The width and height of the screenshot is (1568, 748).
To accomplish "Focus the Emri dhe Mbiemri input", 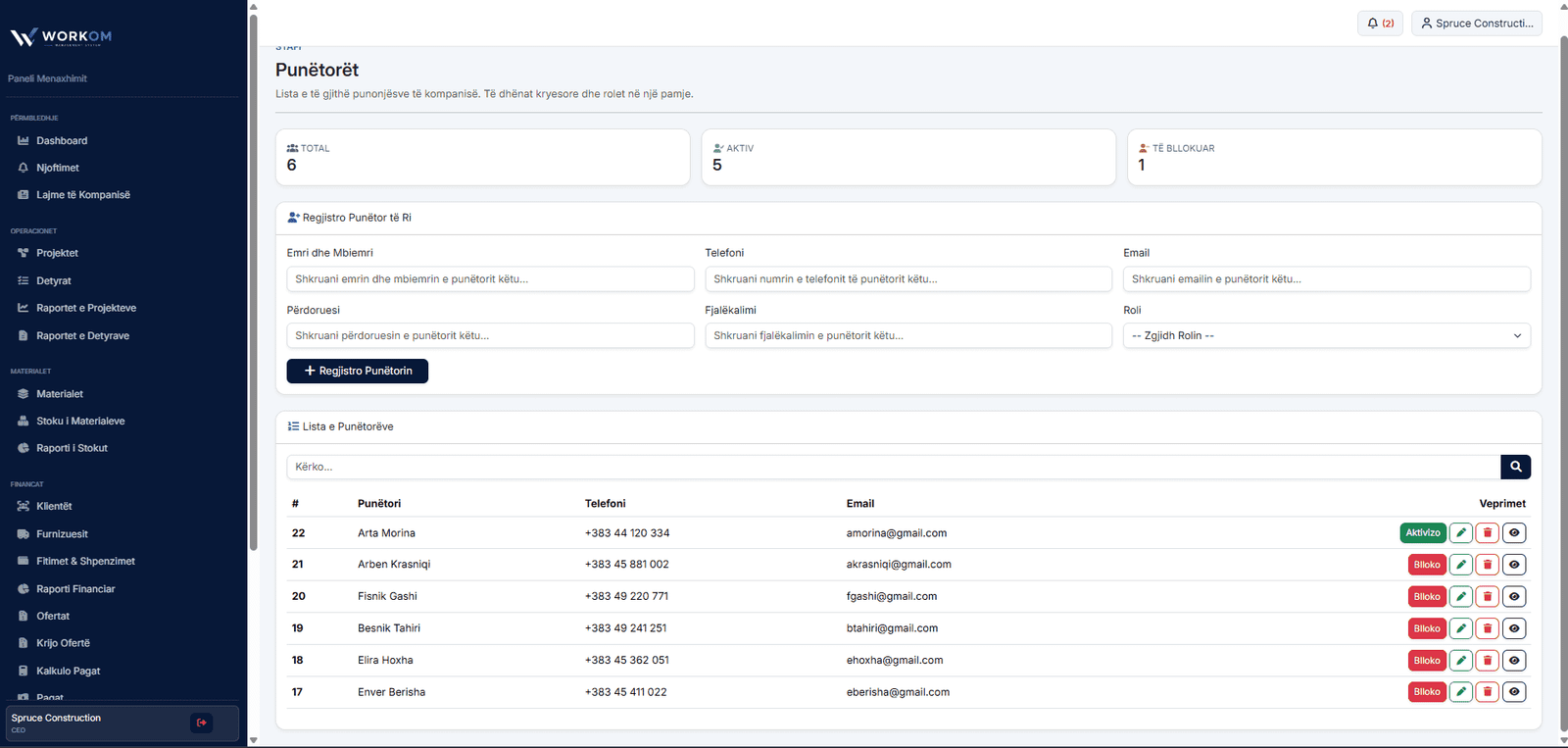I will pyautogui.click(x=490, y=279).
